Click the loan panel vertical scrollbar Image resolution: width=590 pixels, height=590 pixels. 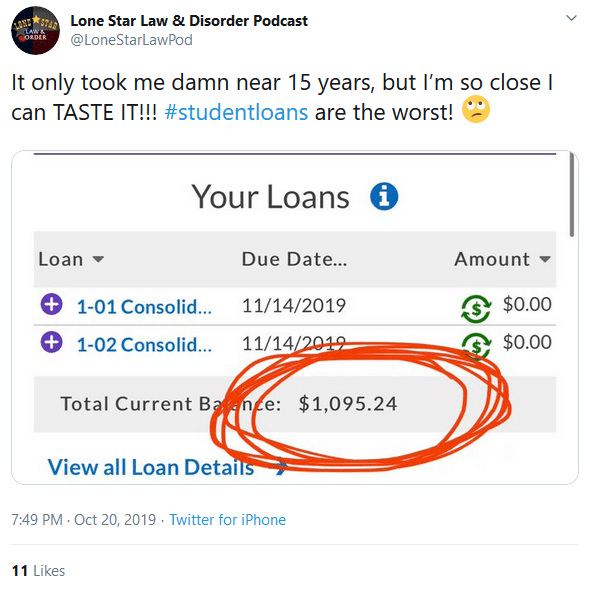point(572,194)
